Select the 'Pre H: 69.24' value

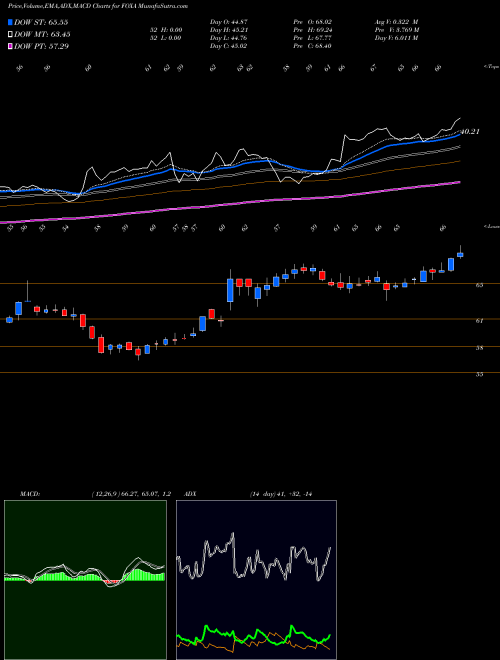pos(312,30)
